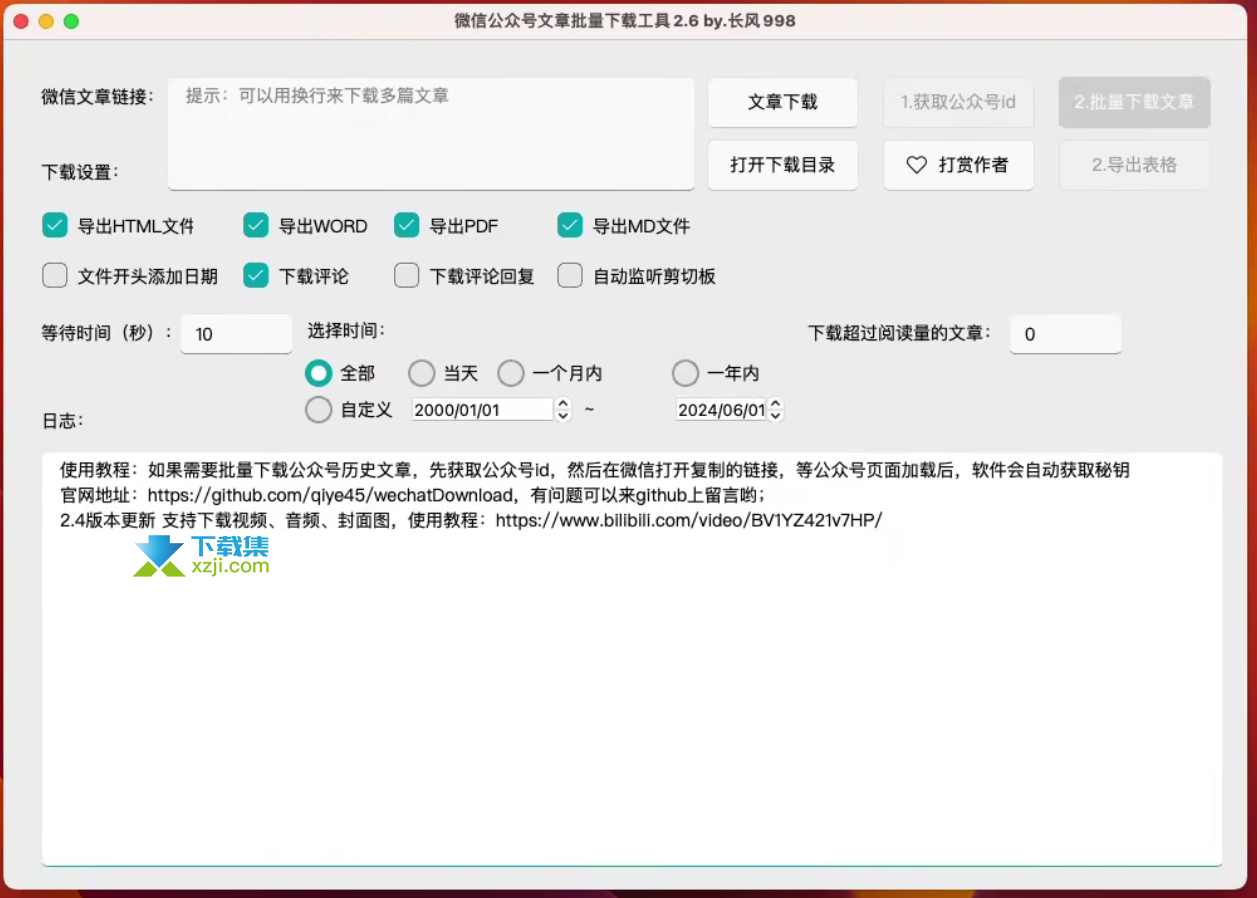Click the 文章下载 button
Viewport: 1257px width, 898px height.
[783, 102]
